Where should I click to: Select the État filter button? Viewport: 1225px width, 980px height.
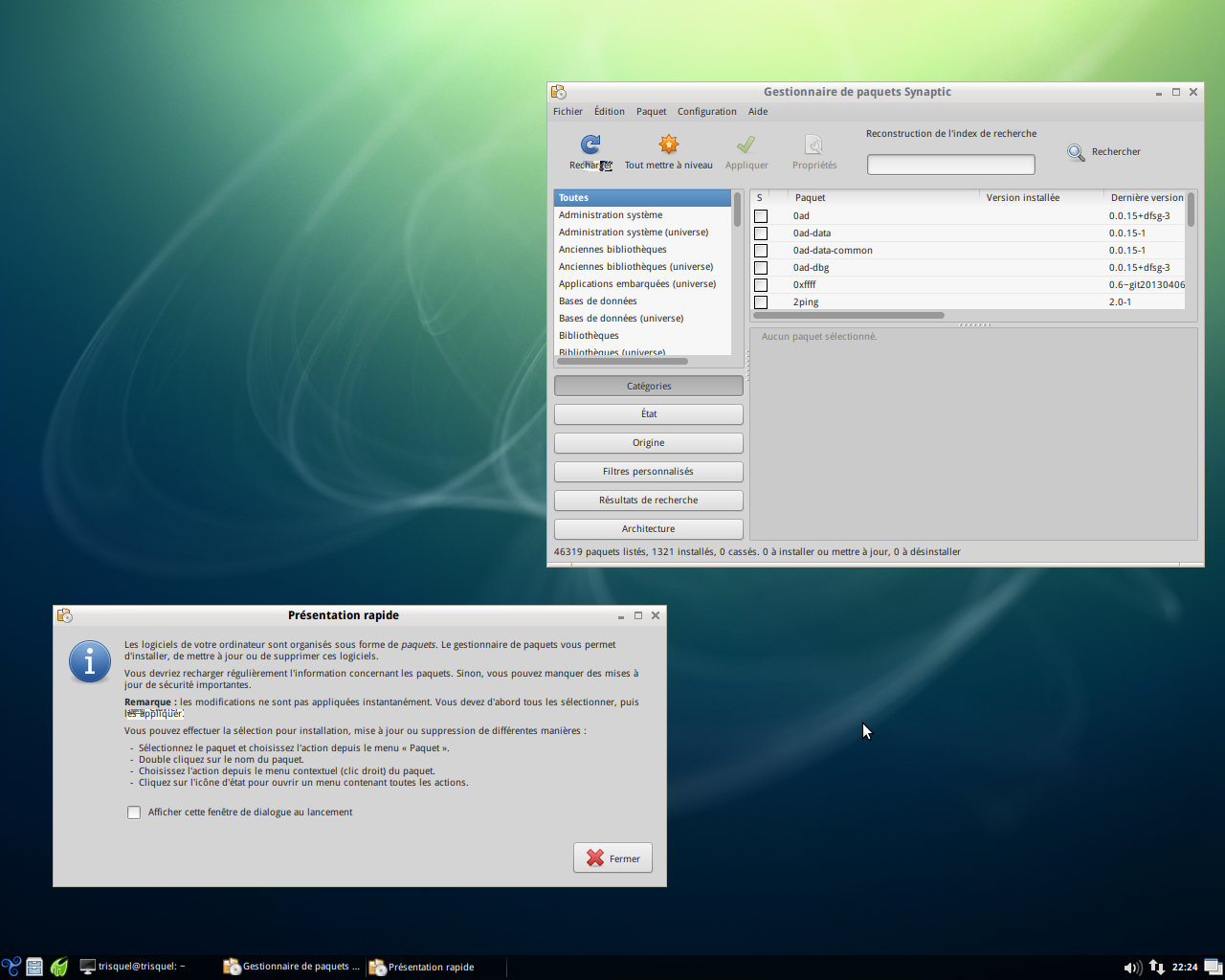point(649,414)
